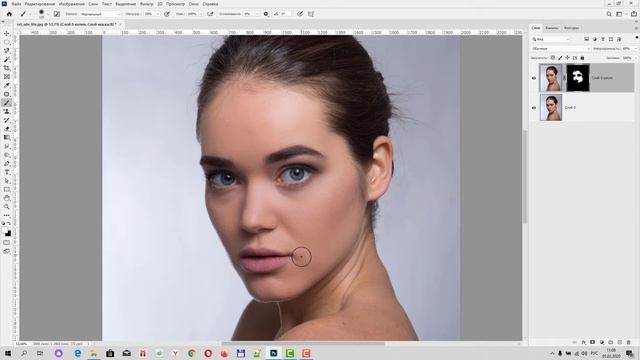The height and width of the screenshot is (360, 640).
Task: Open the Windows Start button
Action: (7, 353)
